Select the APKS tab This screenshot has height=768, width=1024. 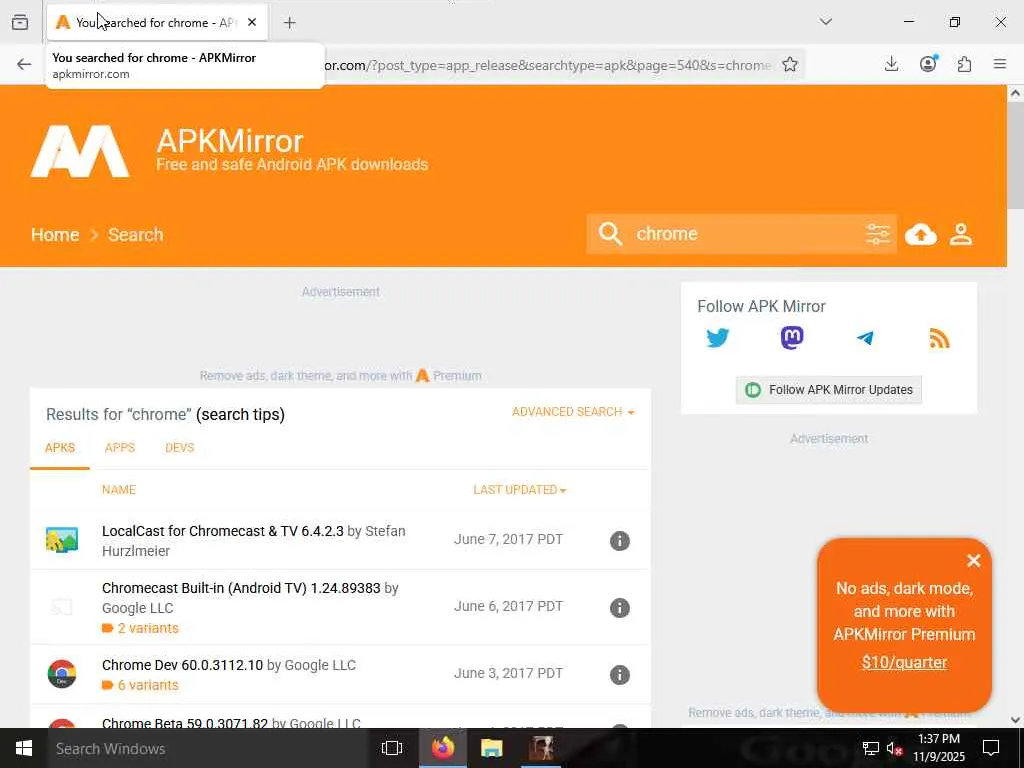pyautogui.click(x=59, y=448)
